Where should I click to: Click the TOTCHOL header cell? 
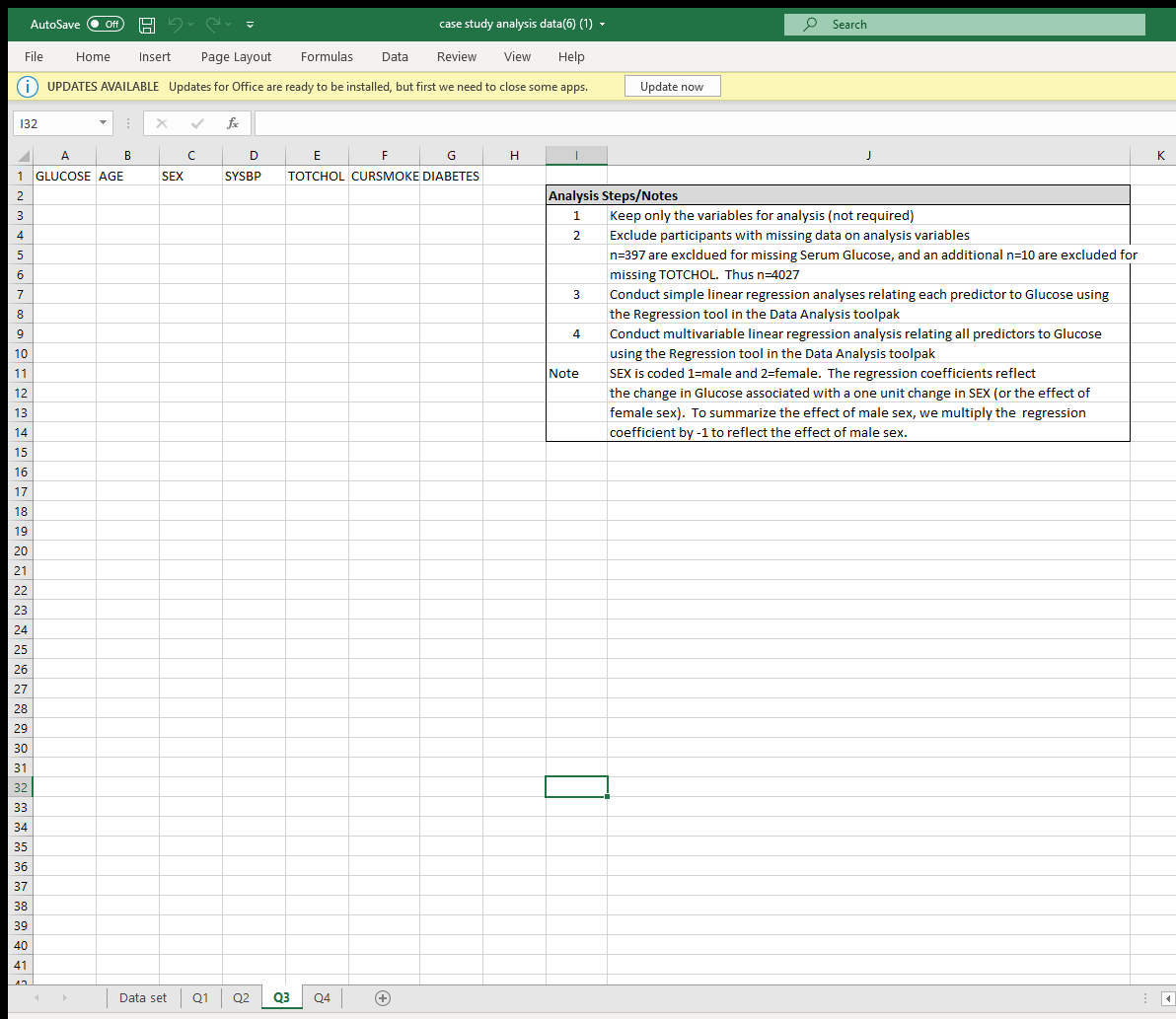click(317, 177)
